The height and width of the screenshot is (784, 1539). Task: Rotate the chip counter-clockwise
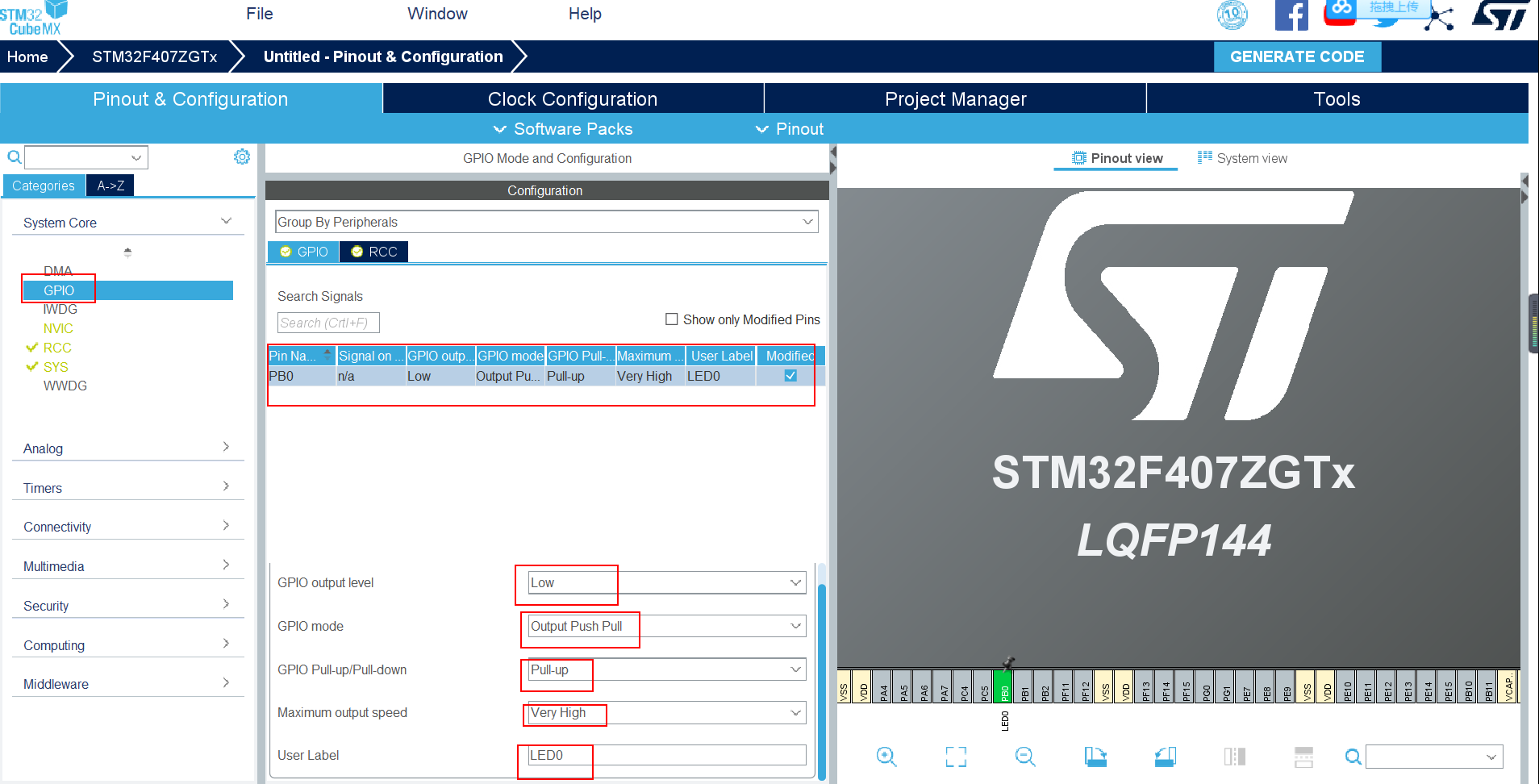coord(1166,757)
